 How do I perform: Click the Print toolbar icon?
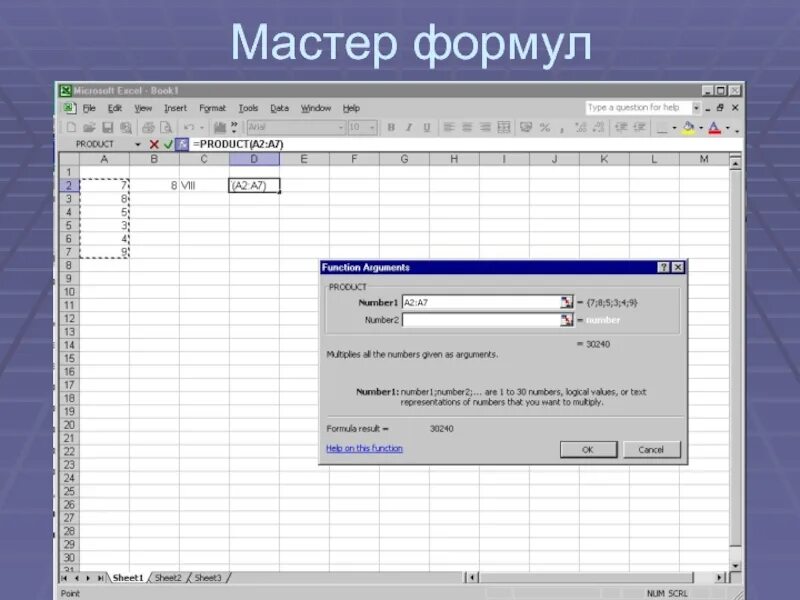click(x=148, y=128)
